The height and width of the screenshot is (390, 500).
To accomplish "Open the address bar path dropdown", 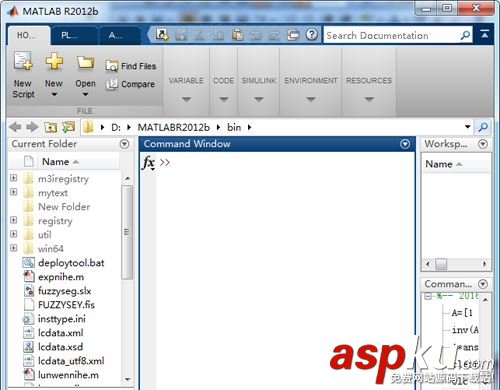I will click(x=468, y=127).
